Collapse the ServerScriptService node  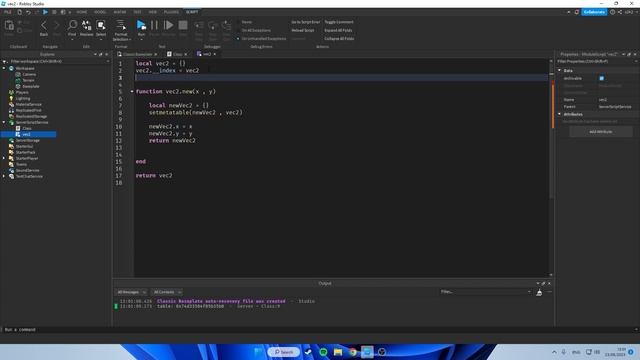click(4, 122)
